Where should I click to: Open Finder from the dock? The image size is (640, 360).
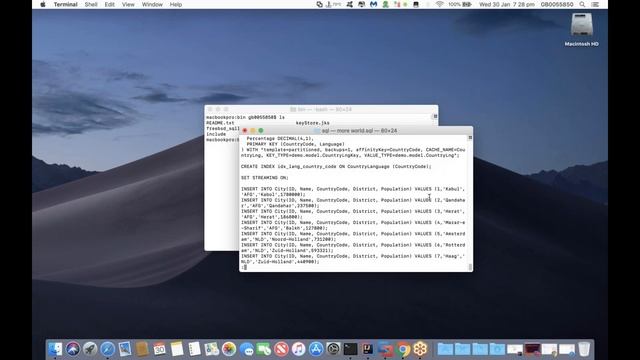(x=55, y=349)
